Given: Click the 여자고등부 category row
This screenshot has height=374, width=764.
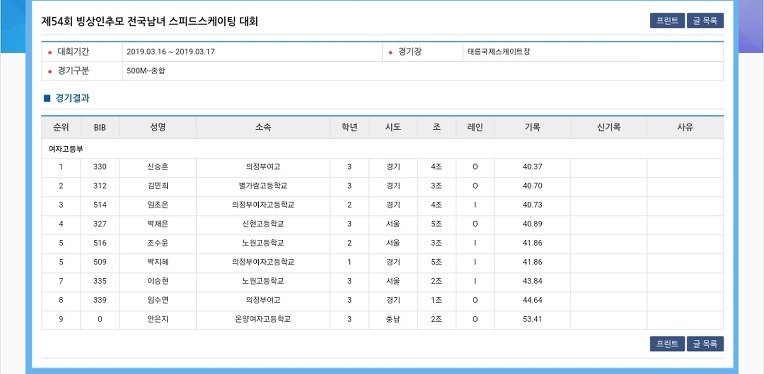Looking at the screenshot, I should coord(382,149).
